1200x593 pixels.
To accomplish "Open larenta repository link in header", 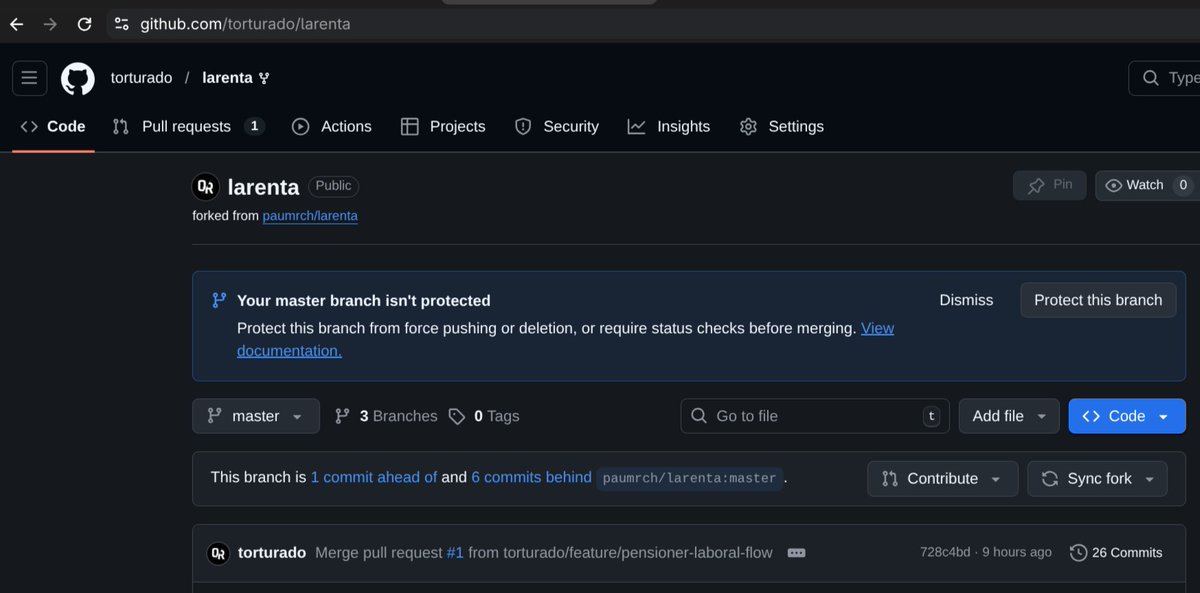I will click(x=227, y=78).
